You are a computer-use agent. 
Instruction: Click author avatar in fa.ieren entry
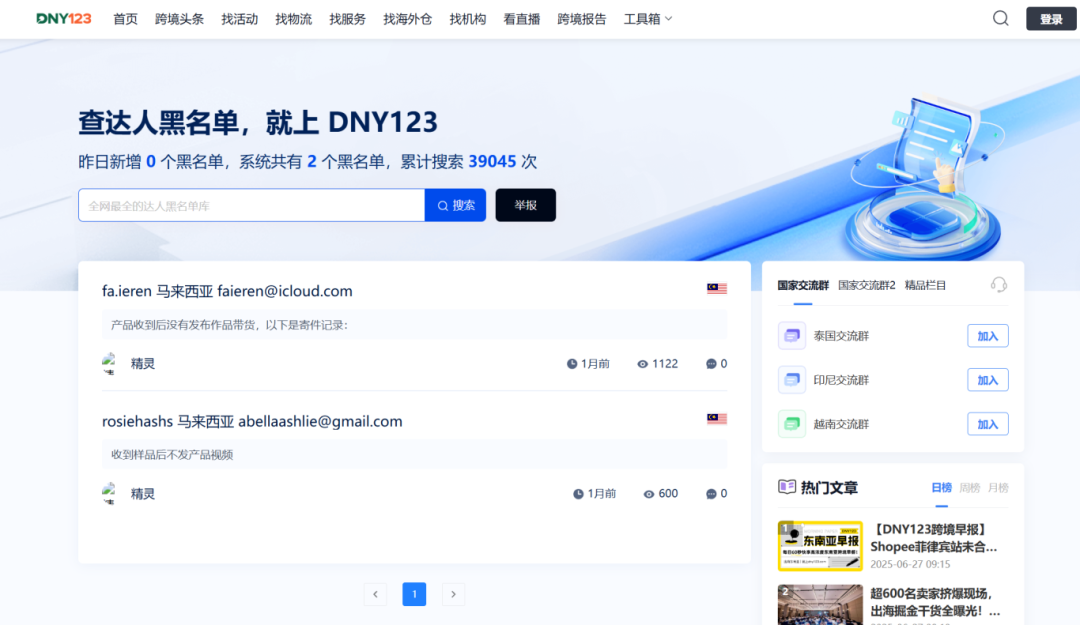point(110,363)
